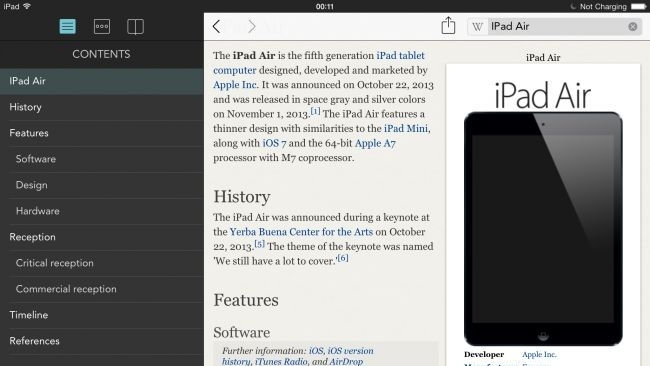This screenshot has width=650, height=366.
Task: Follow the iPad link in intro
Action: point(386,56)
